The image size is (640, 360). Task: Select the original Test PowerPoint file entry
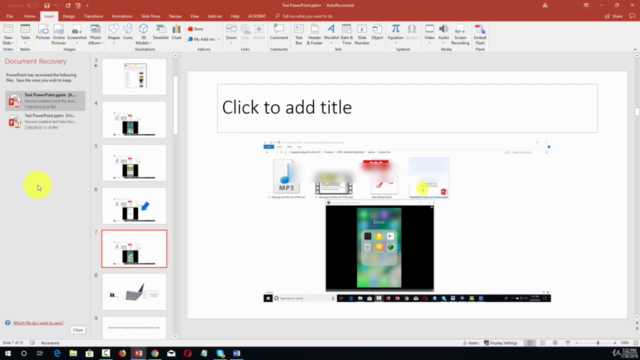[x=45, y=122]
